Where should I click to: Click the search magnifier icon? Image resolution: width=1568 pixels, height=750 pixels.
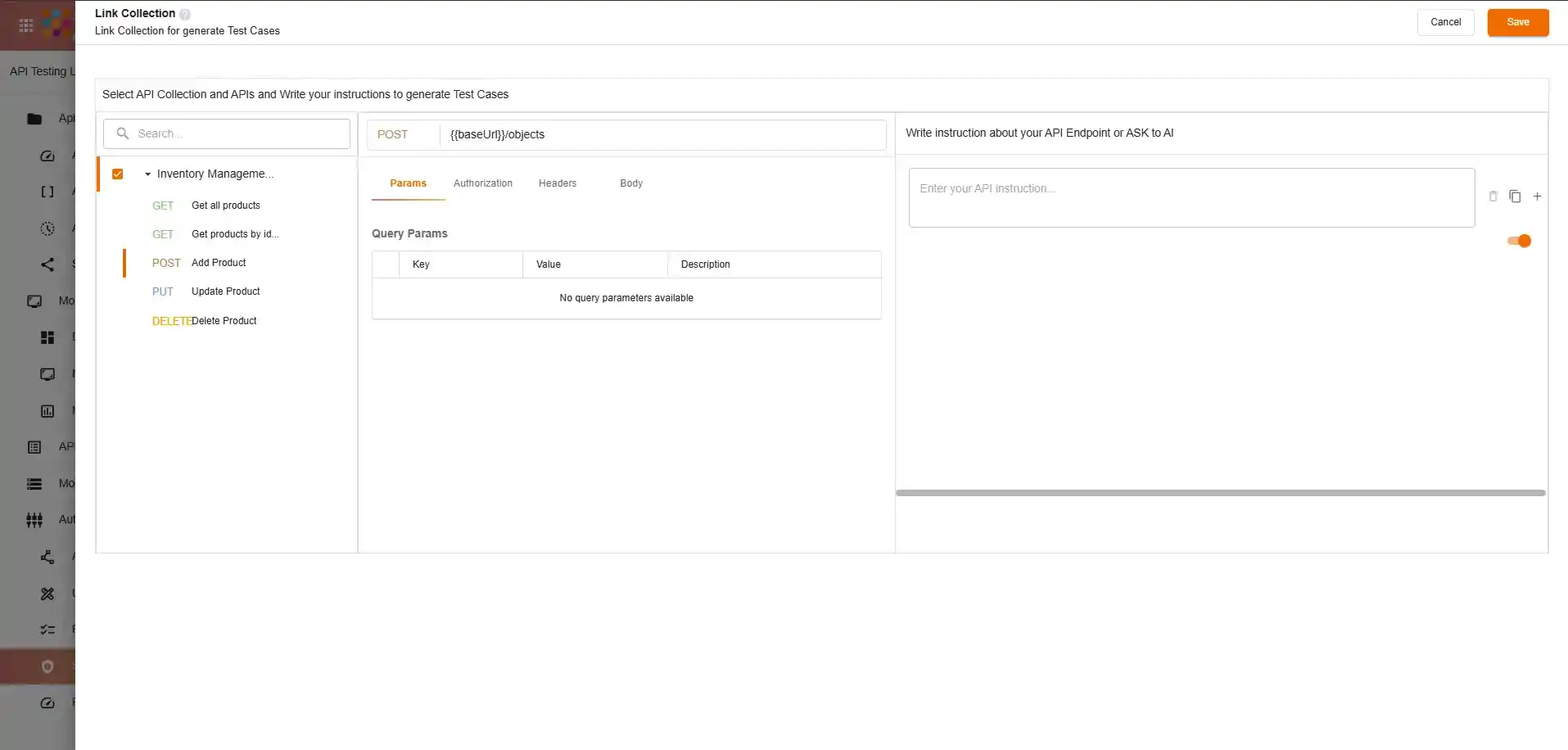(123, 133)
